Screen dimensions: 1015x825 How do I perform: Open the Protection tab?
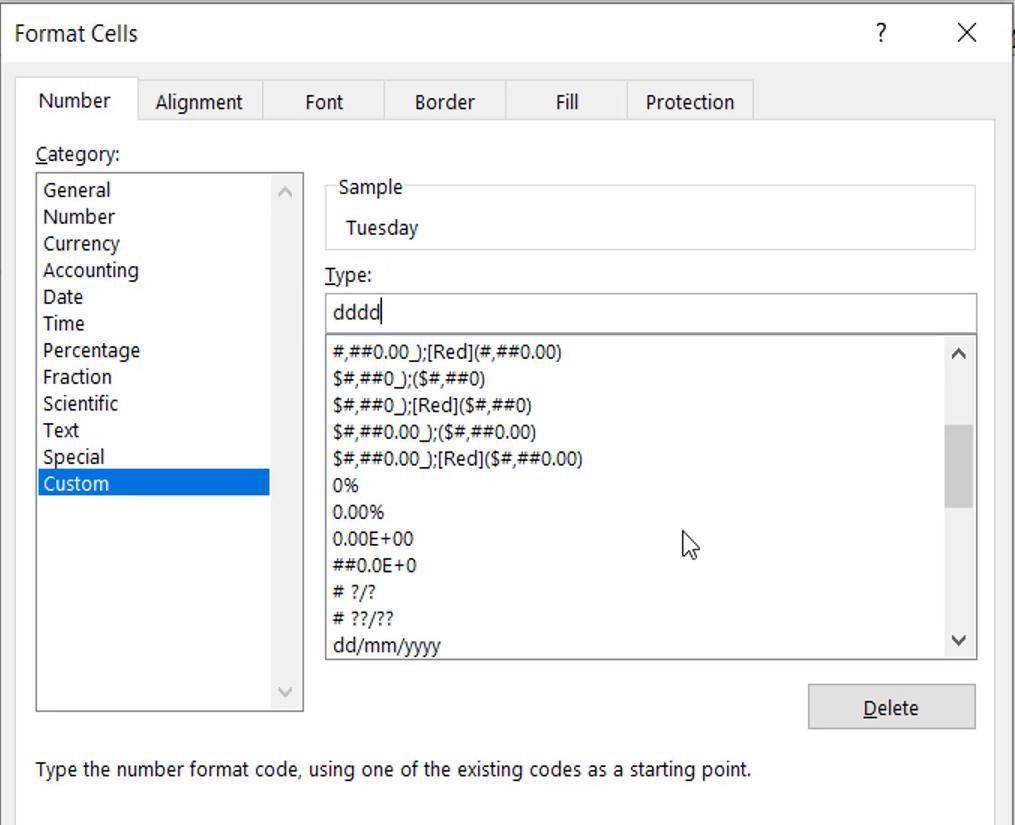click(689, 101)
